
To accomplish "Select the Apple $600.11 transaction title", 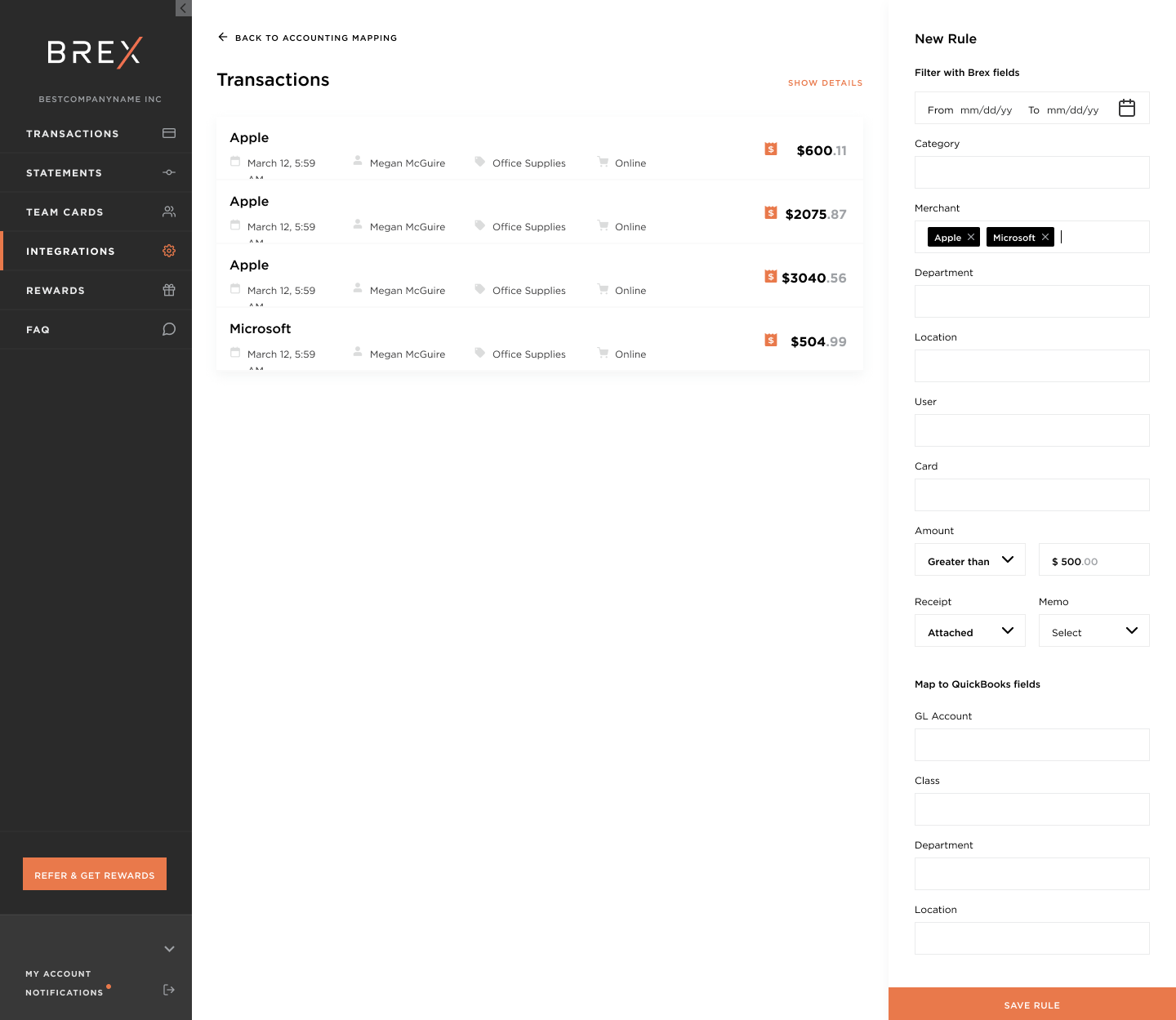I will (x=249, y=137).
